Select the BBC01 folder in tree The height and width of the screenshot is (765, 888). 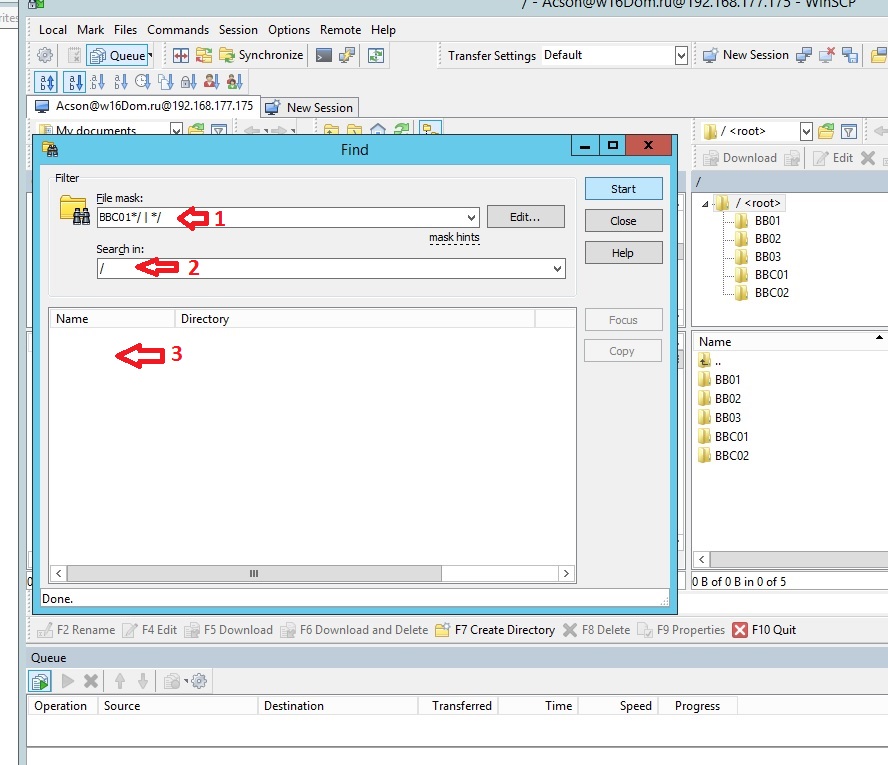(771, 275)
